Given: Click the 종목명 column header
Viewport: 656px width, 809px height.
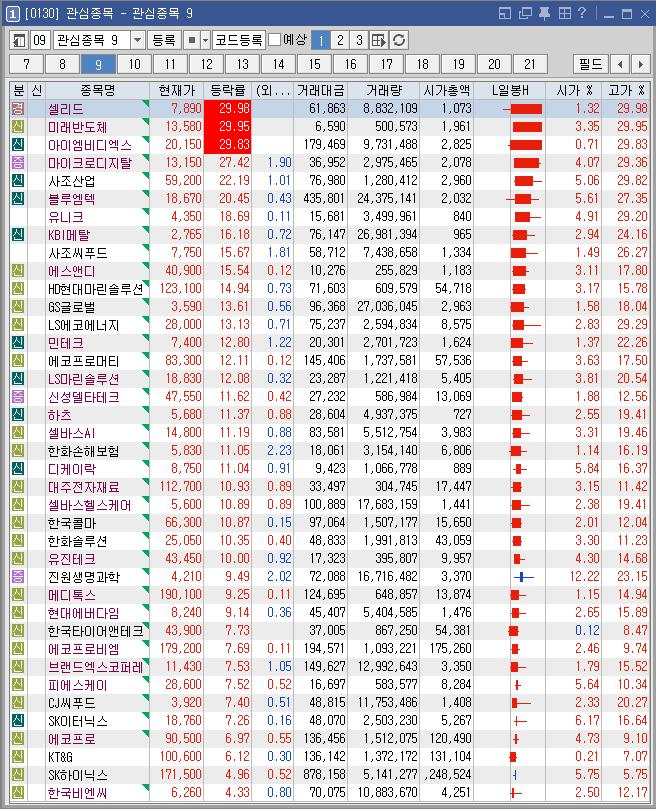Looking at the screenshot, I should coord(98,90).
